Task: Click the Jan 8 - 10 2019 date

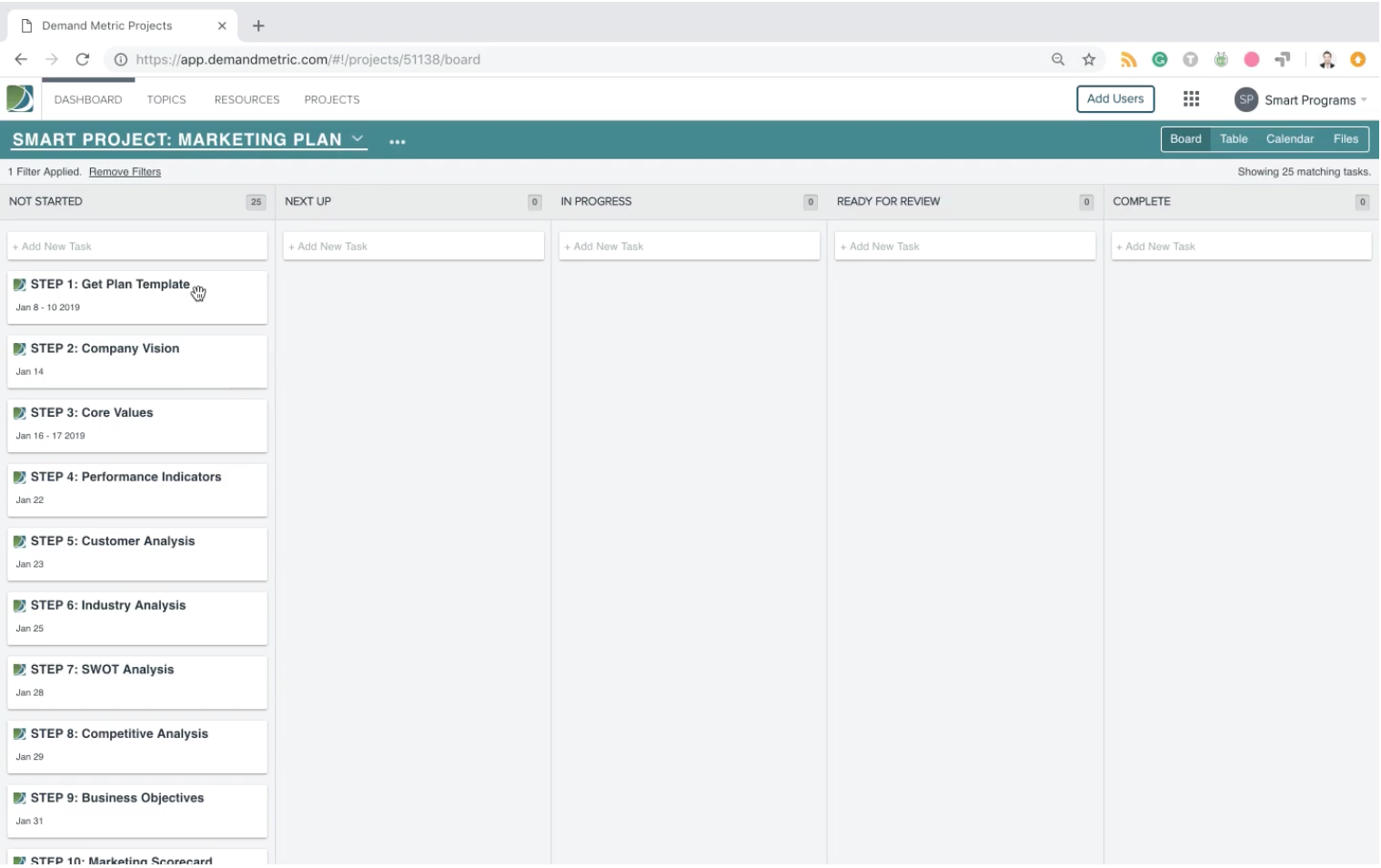Action: coord(47,308)
